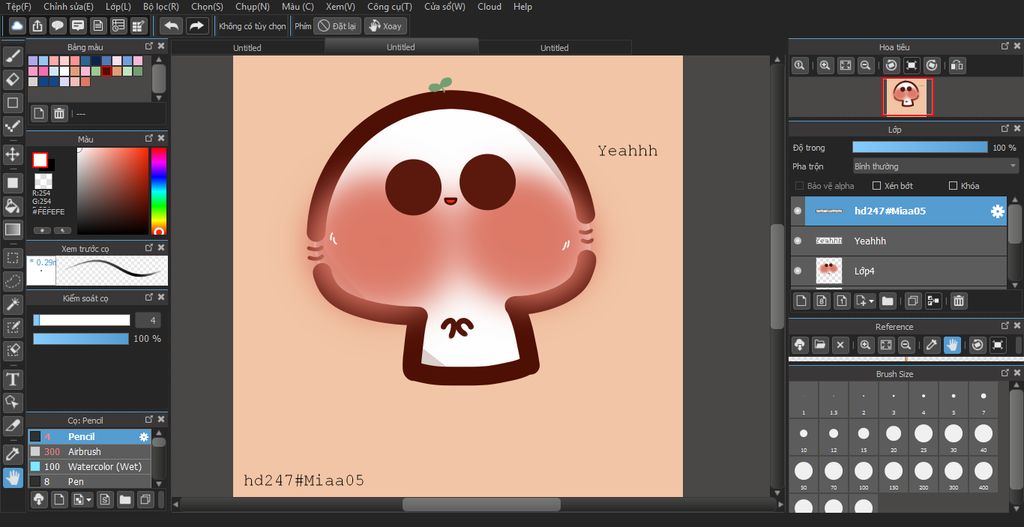Detach the Kiểm soát cọ panel
The image size is (1024, 527).
click(149, 297)
